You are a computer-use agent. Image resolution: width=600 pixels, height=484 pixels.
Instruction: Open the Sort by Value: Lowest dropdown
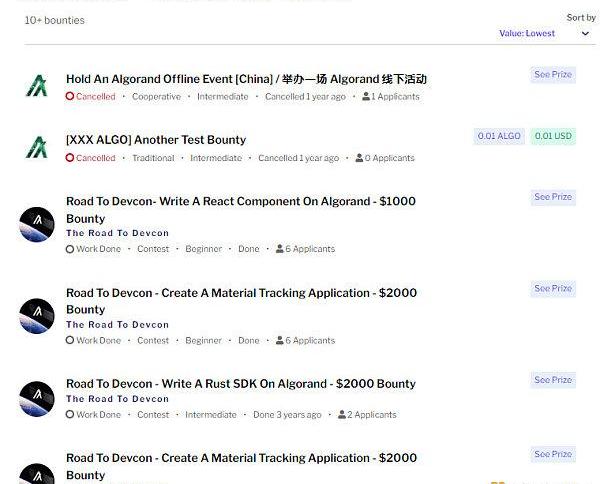point(543,33)
